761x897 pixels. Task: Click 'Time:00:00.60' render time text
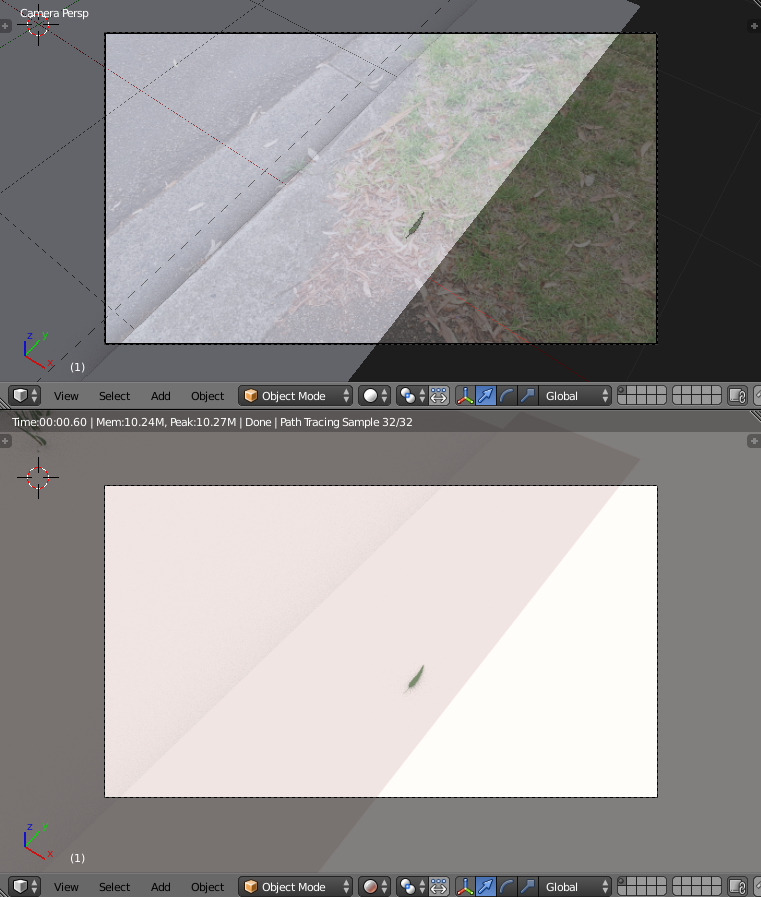pyautogui.click(x=49, y=422)
